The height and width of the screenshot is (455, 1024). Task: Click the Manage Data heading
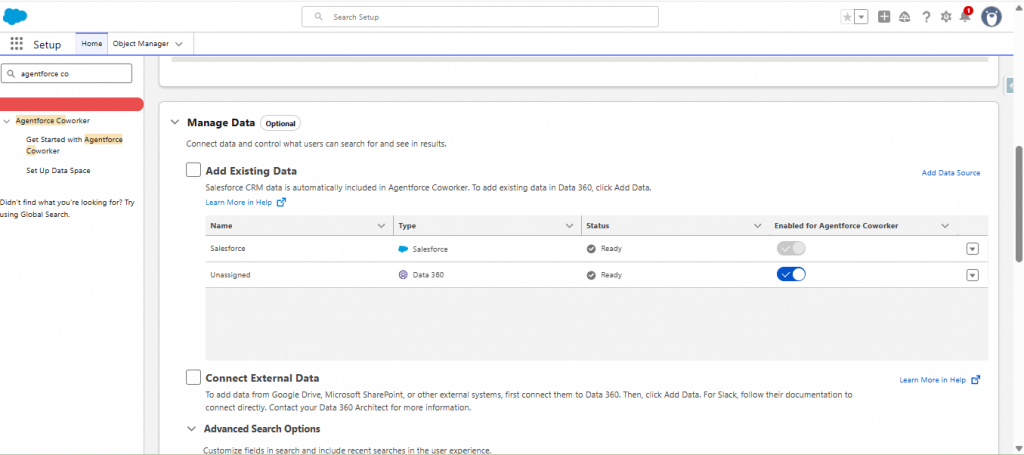tap(221, 122)
